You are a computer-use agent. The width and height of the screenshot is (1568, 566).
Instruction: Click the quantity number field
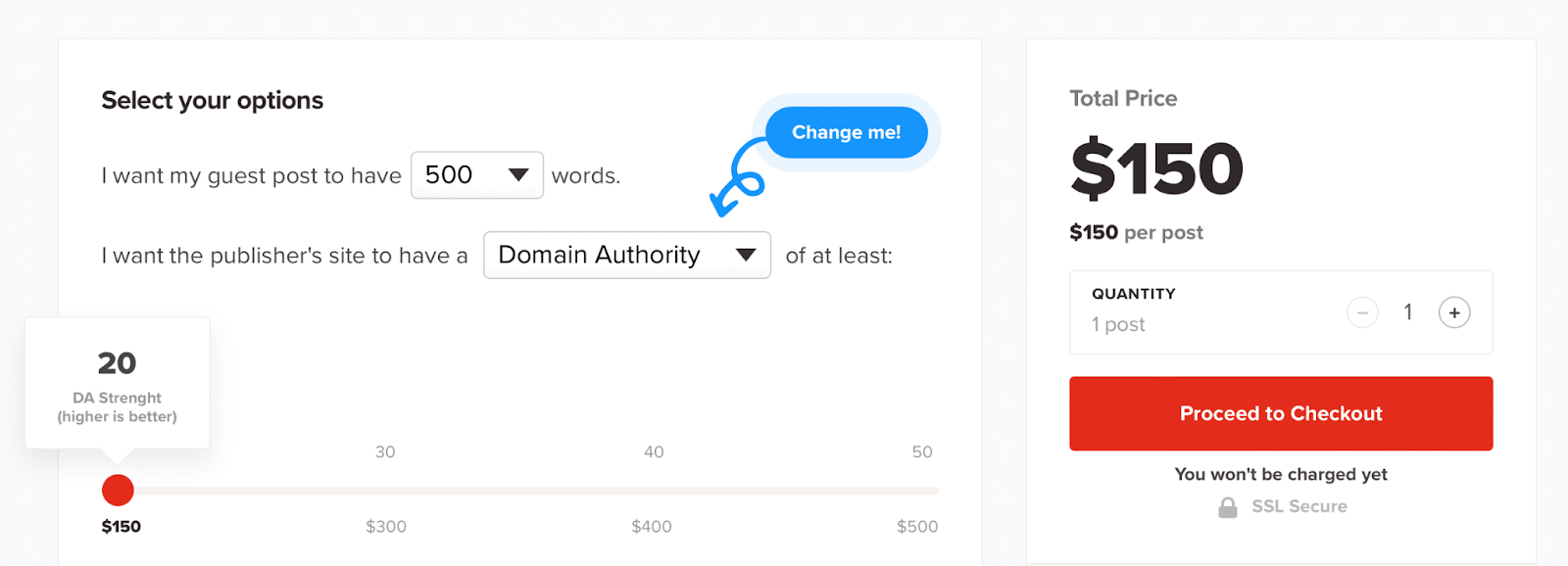(1408, 312)
